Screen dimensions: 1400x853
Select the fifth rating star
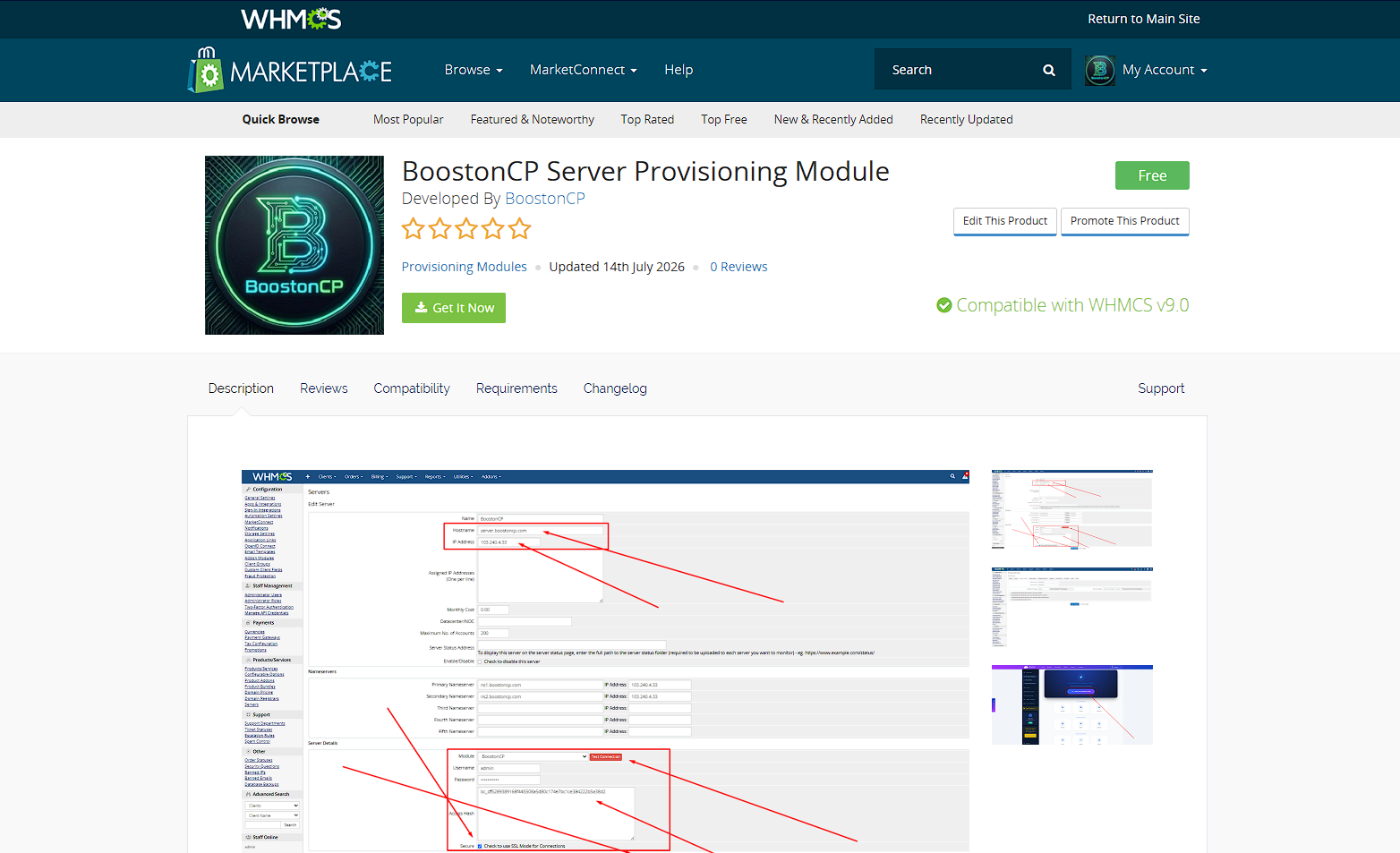coord(520,229)
